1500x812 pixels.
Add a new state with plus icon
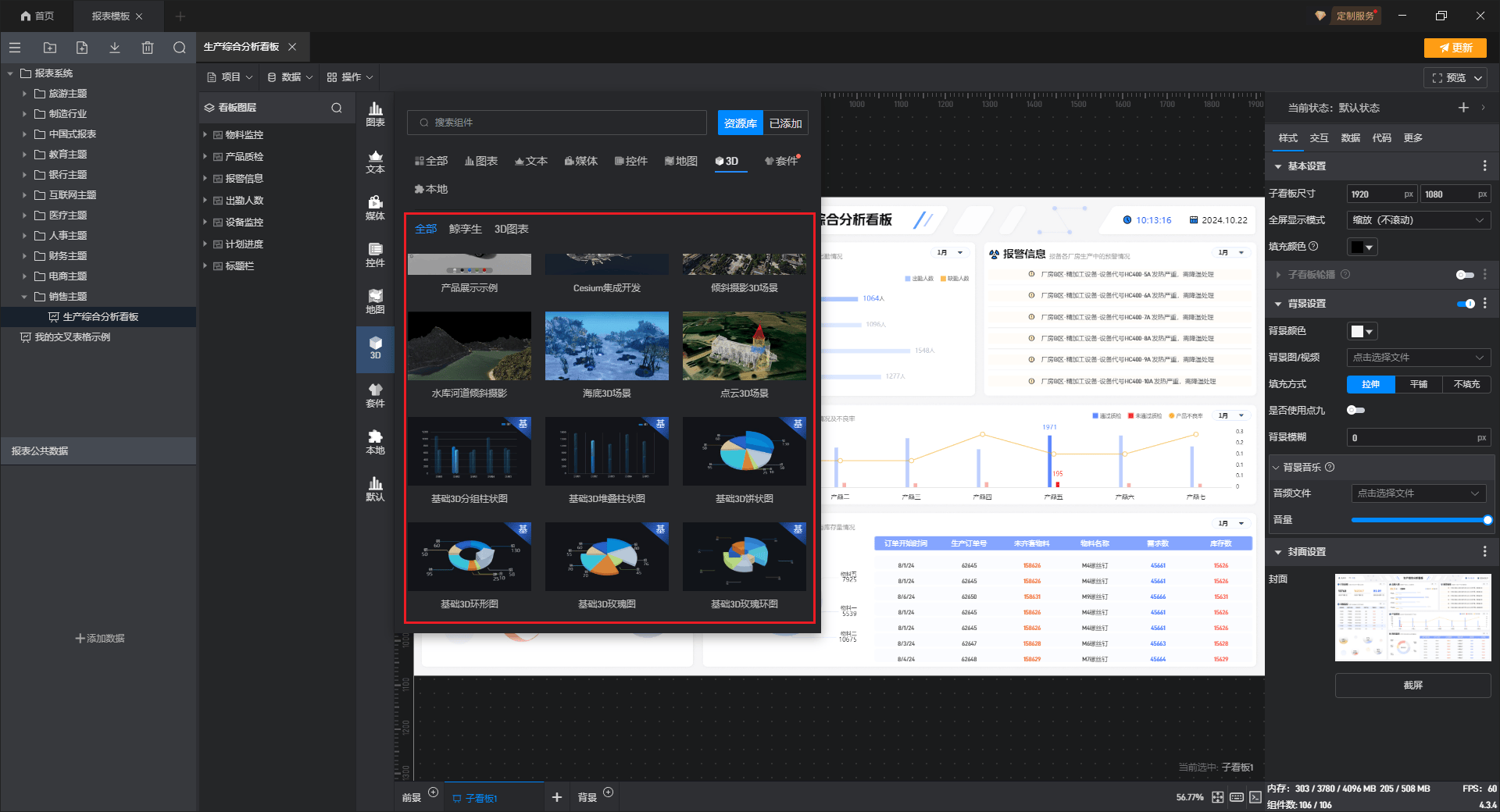pos(1463,108)
